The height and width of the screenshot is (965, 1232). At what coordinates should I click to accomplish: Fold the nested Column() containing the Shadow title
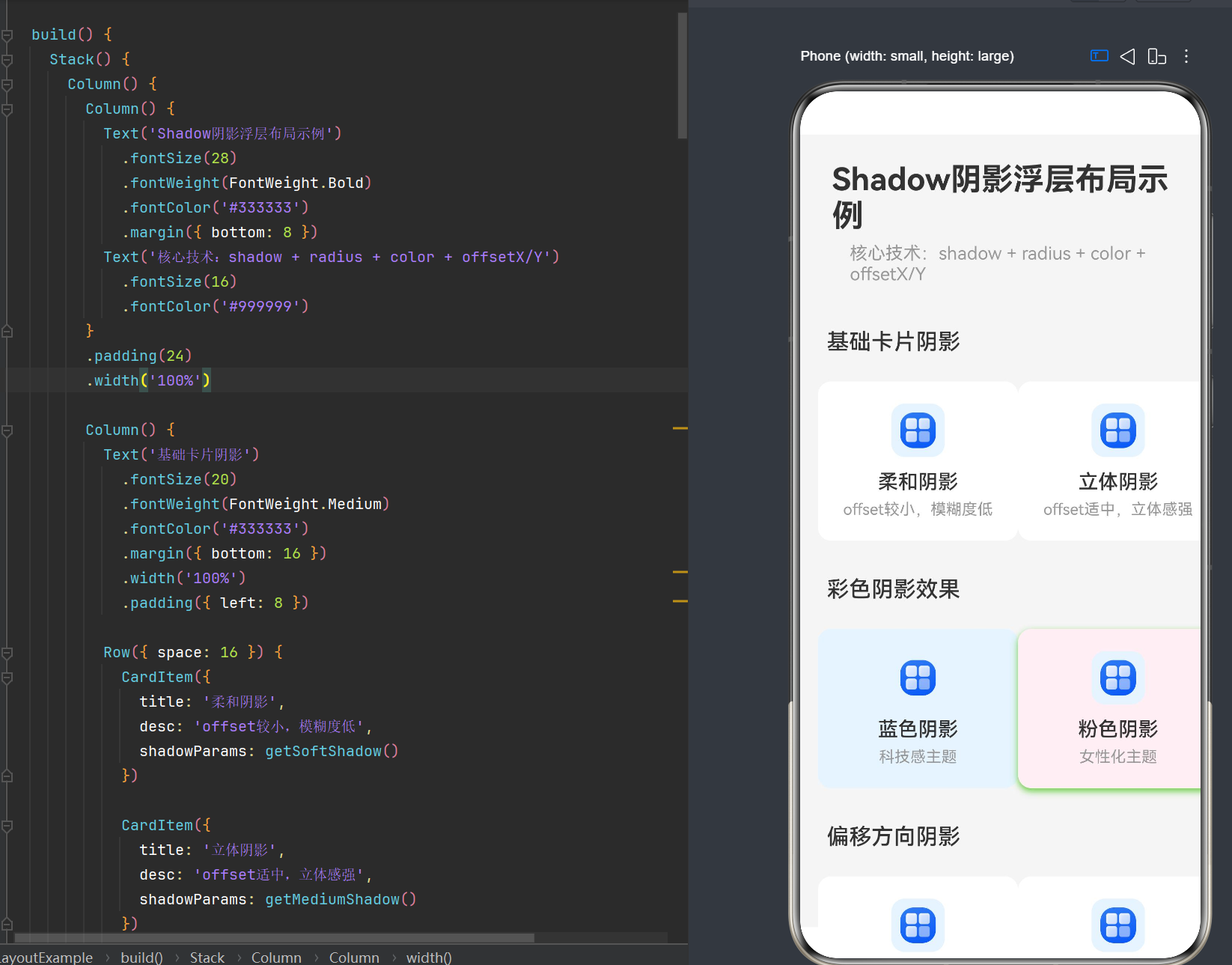[x=7, y=109]
